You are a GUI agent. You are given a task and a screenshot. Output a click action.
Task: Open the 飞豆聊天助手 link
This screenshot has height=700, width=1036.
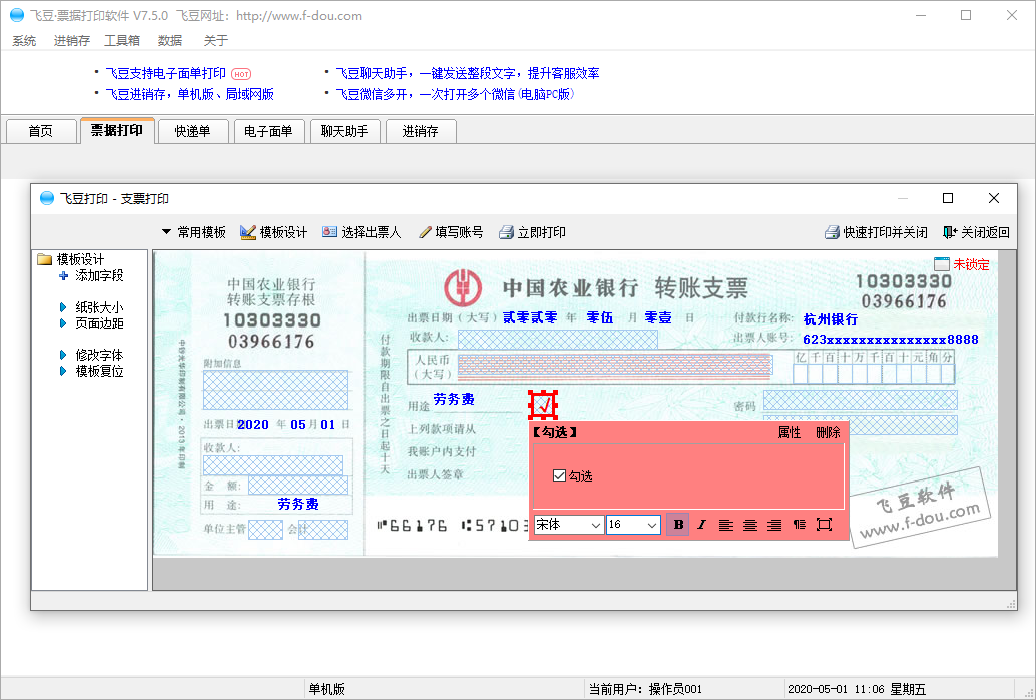pyautogui.click(x=467, y=73)
